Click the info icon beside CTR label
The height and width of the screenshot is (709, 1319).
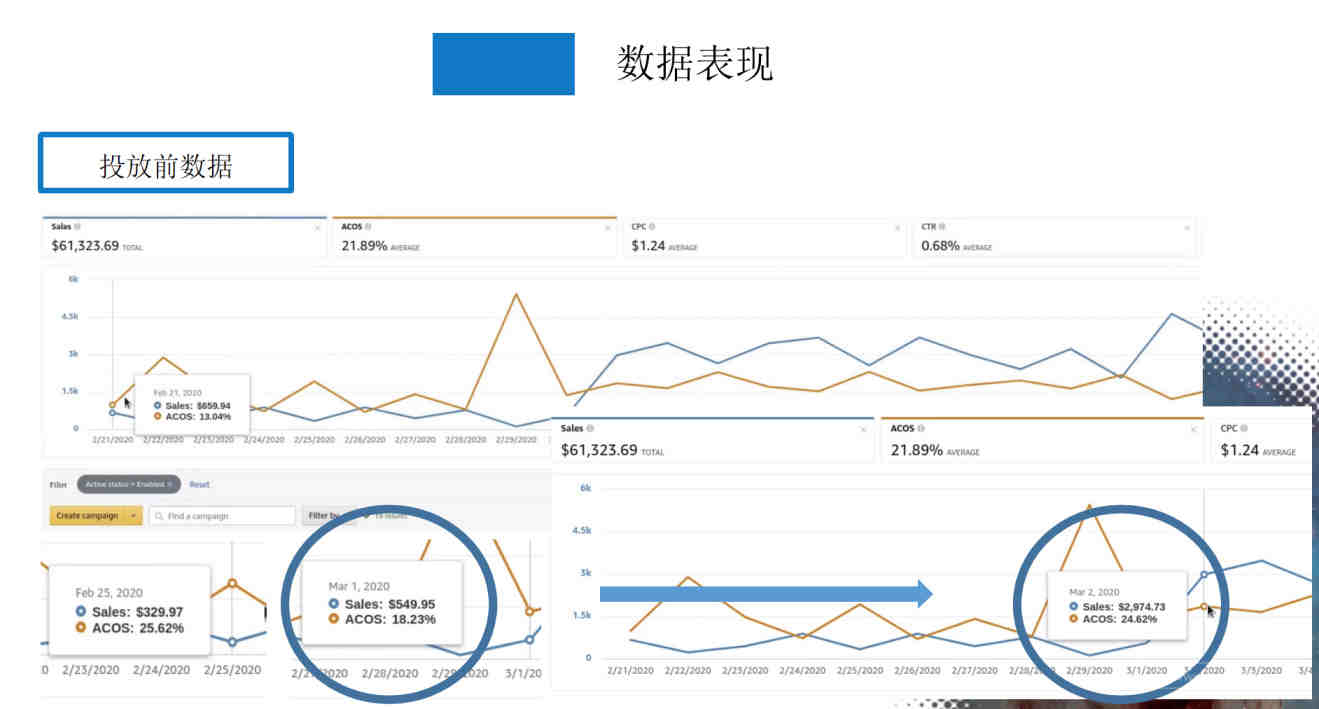942,227
